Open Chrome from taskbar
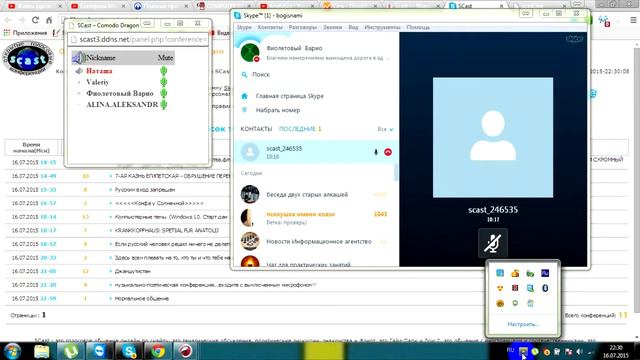 pos(158,351)
